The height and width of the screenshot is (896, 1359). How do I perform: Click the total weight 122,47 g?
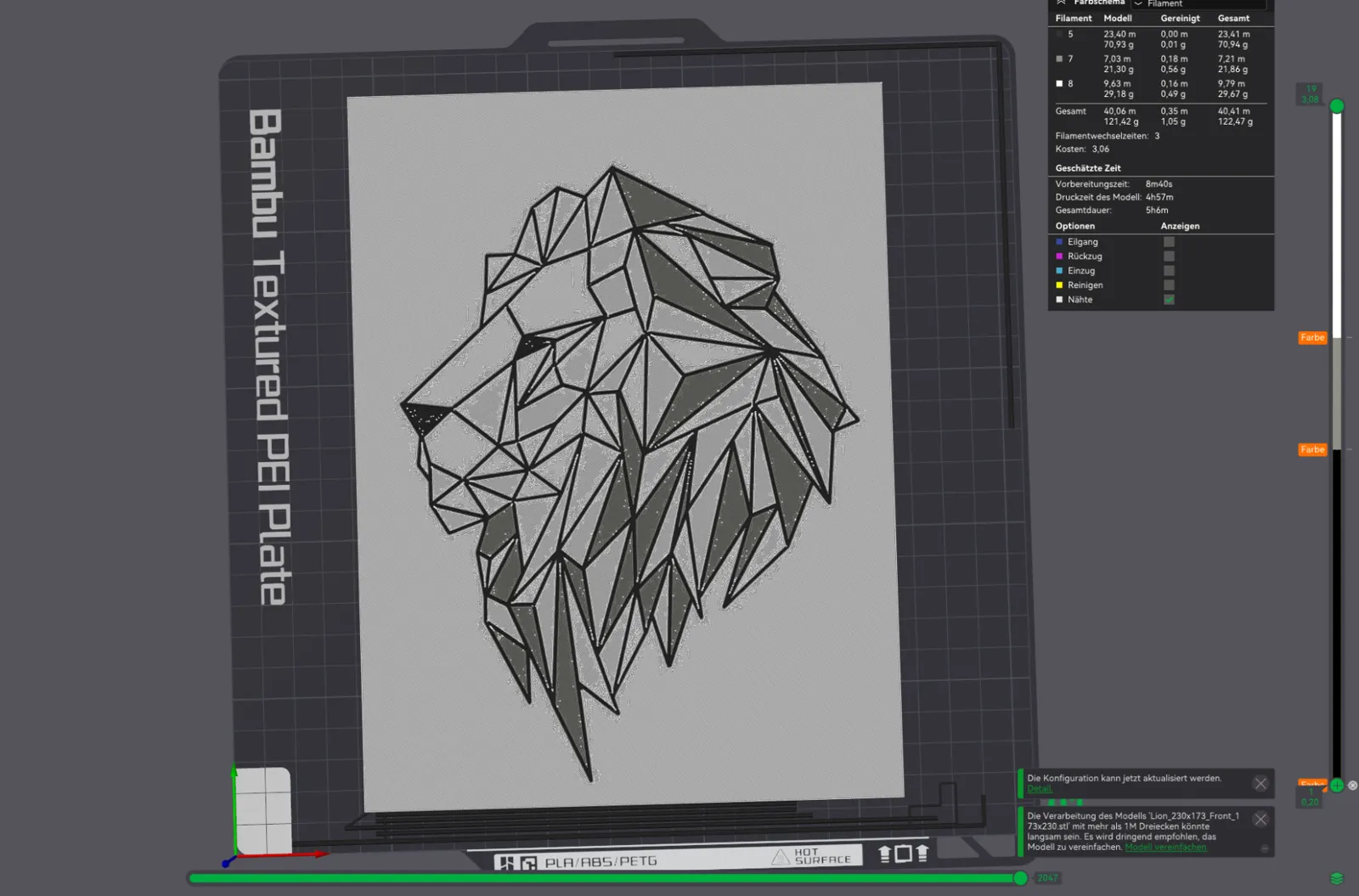point(1235,122)
